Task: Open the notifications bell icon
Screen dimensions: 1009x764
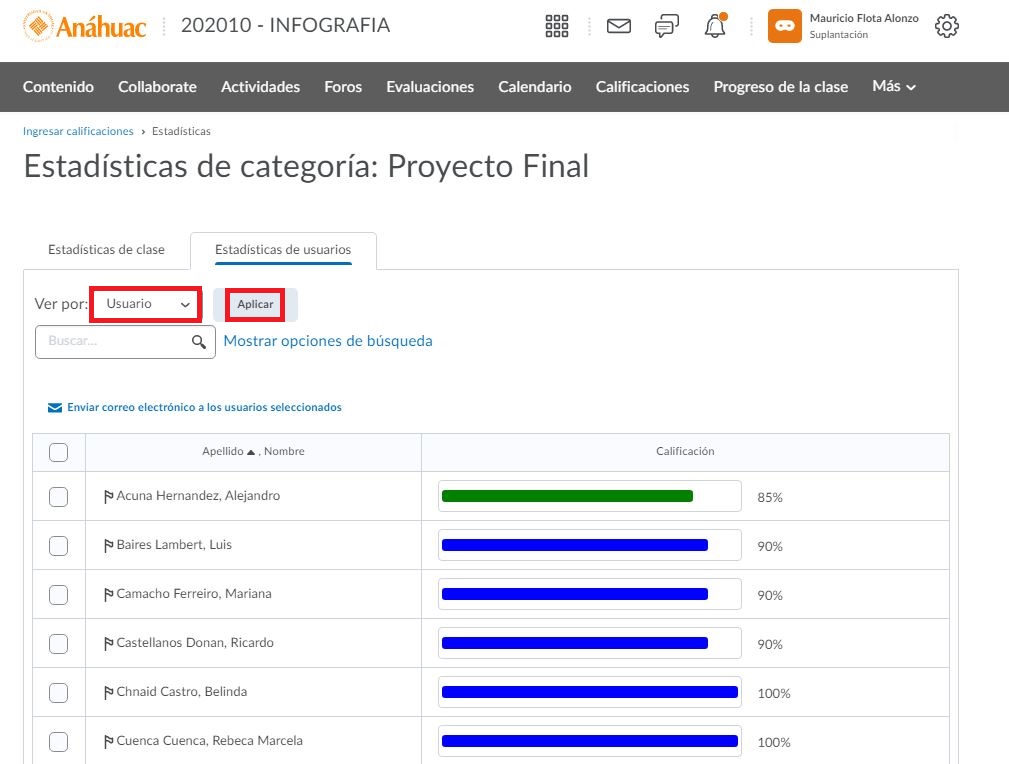Action: coord(715,27)
